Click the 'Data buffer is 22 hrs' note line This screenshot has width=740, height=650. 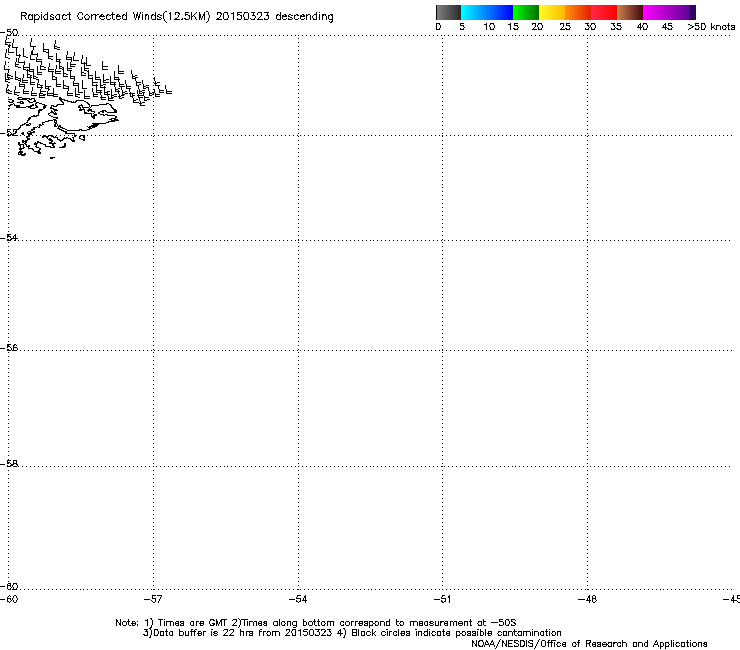click(238, 633)
